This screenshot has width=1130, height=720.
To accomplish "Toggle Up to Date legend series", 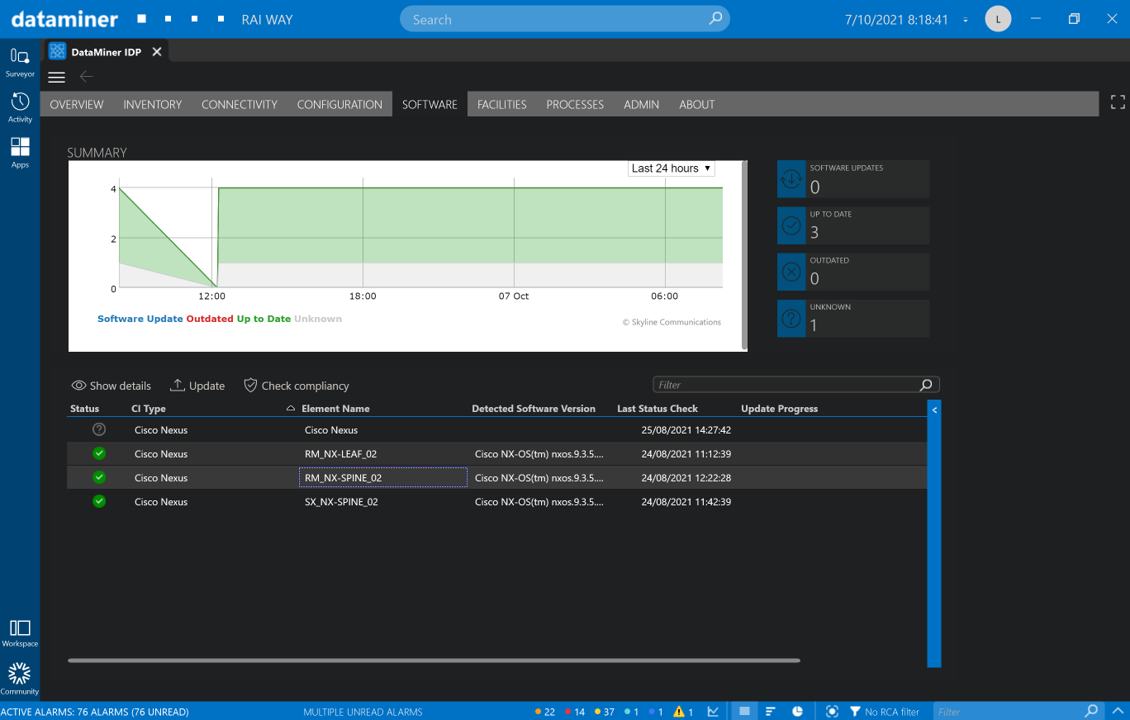I will [x=264, y=319].
